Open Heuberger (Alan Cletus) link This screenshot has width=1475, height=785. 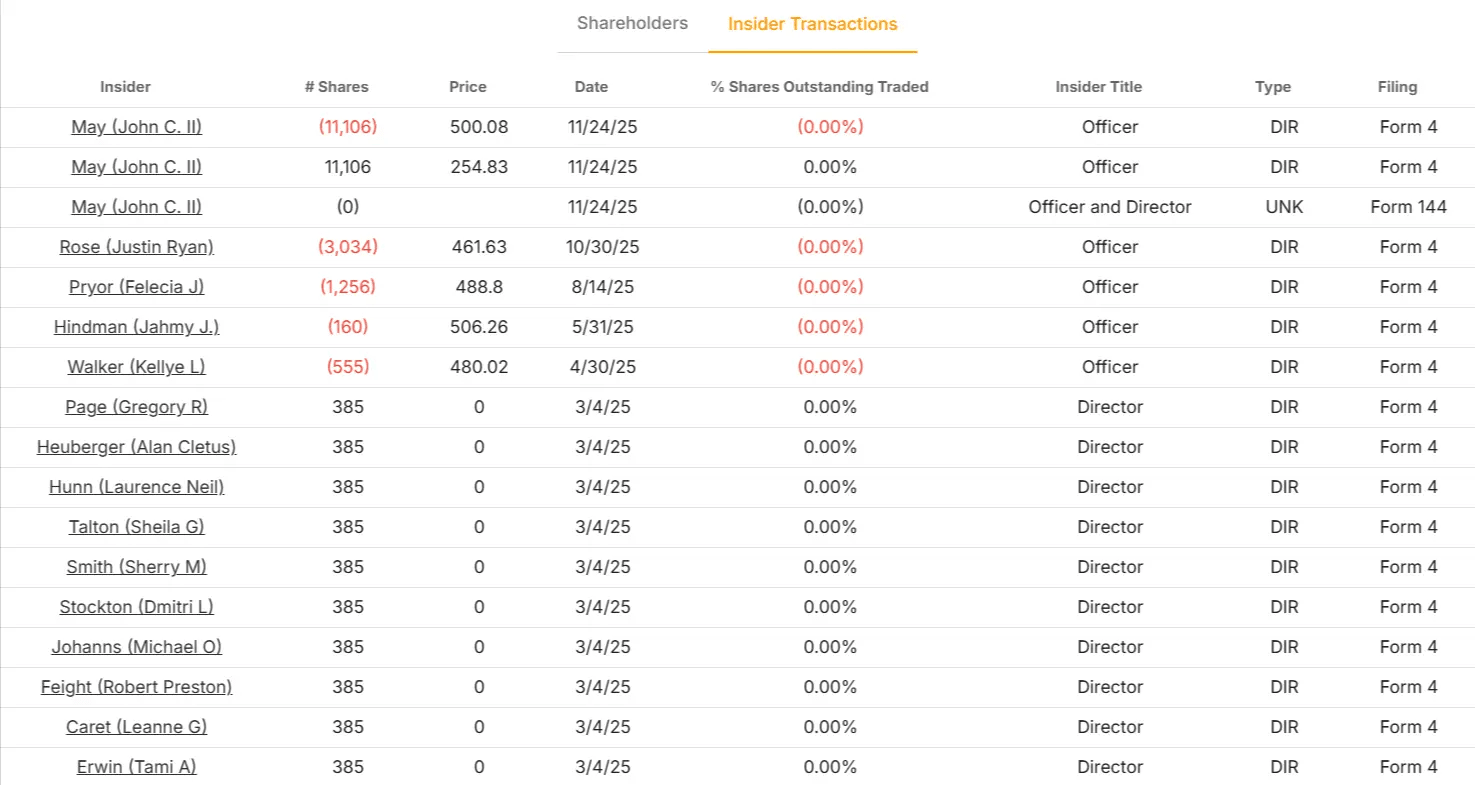(137, 447)
